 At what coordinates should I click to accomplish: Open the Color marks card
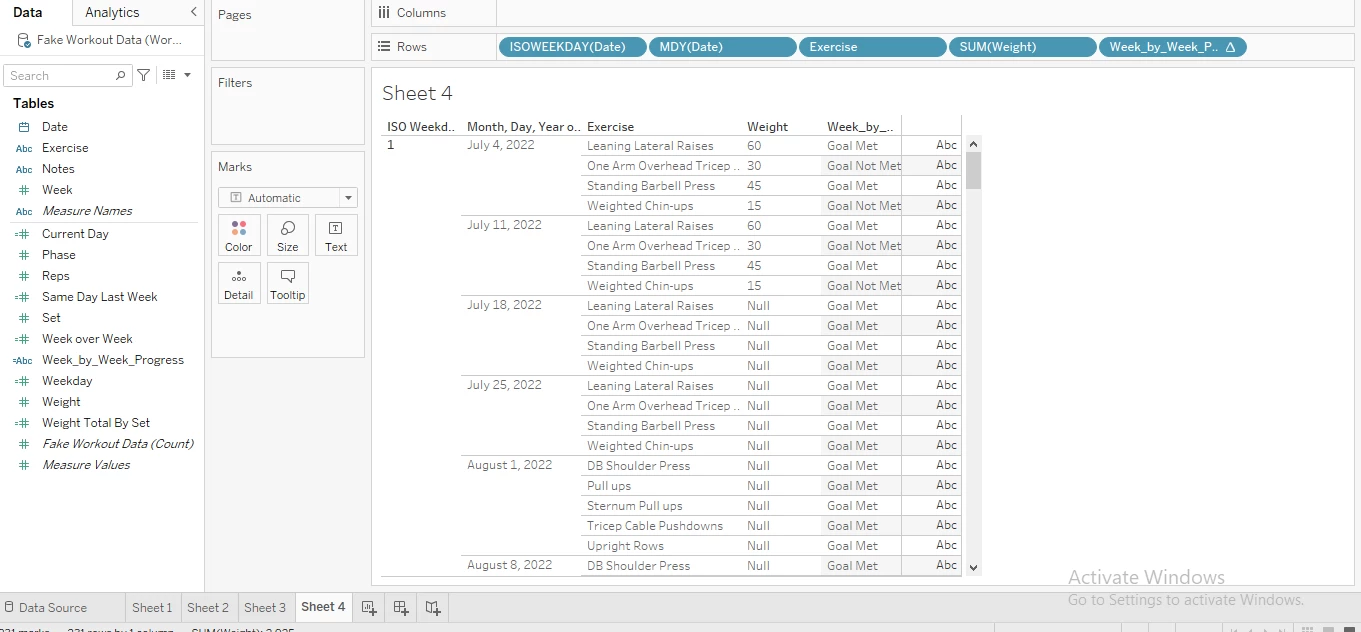[238, 235]
